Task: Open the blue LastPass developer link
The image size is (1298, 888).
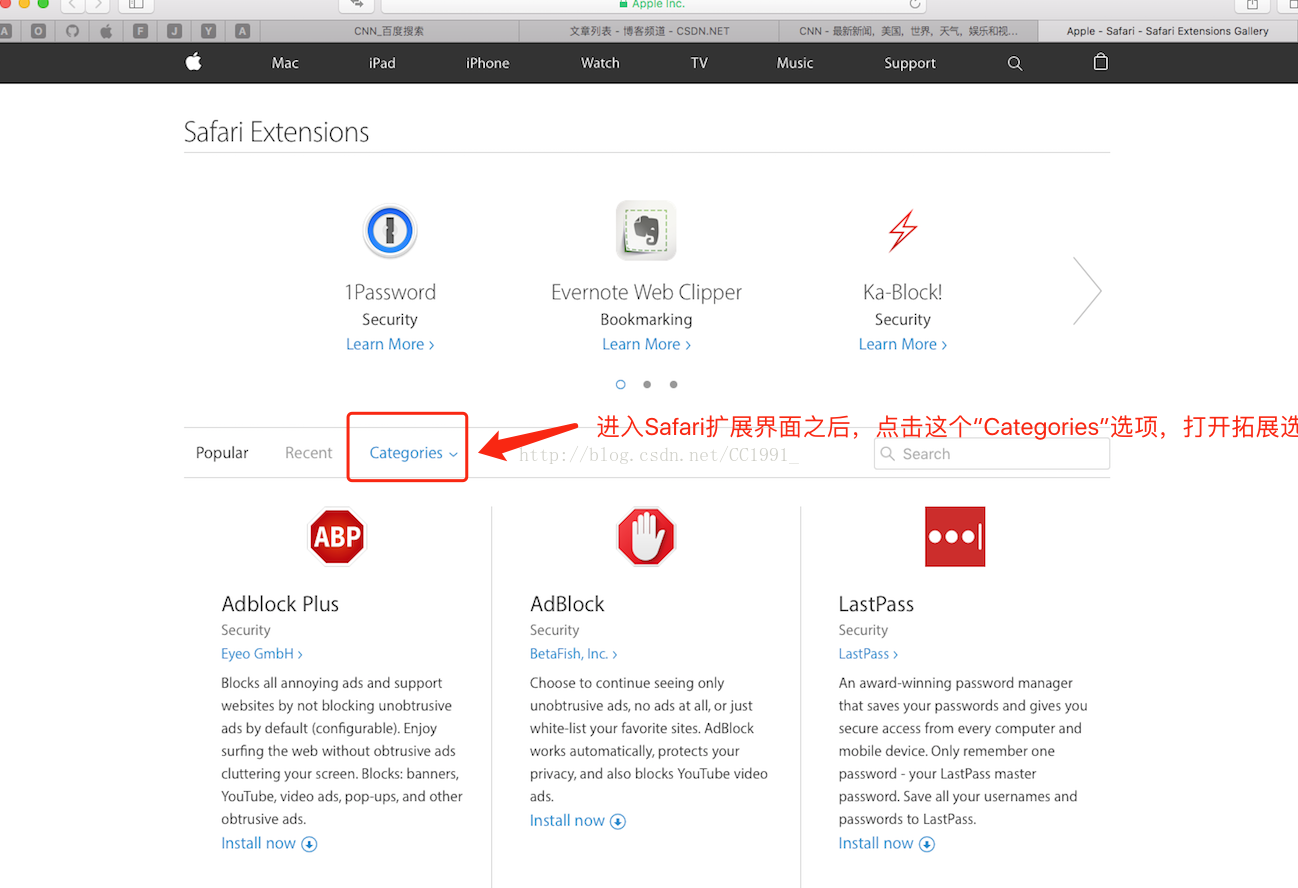Action: coord(868,654)
